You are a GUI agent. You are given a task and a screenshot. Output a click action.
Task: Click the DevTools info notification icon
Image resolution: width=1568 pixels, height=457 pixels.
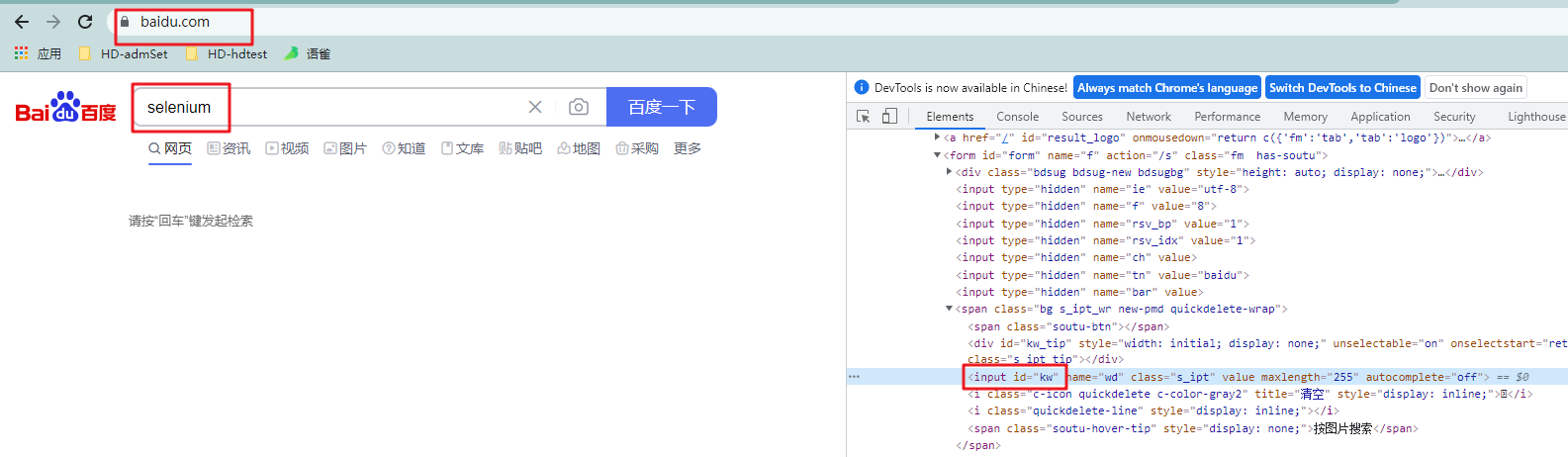pos(861,87)
